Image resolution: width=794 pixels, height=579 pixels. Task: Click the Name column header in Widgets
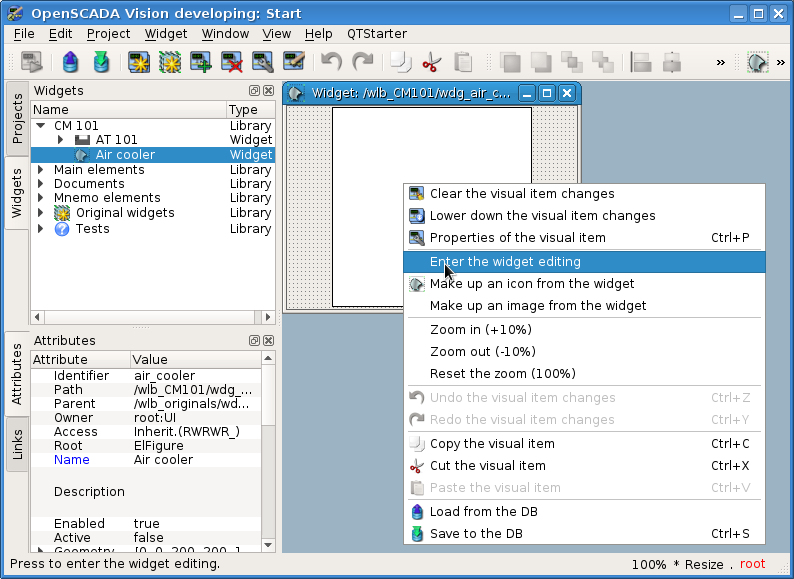[129, 109]
